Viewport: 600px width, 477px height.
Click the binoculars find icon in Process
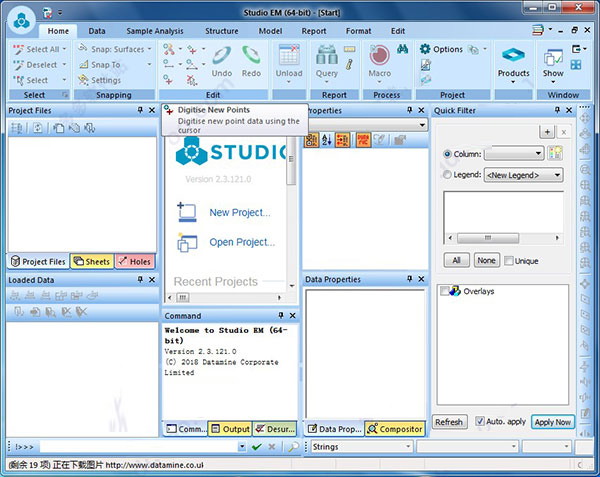point(402,49)
